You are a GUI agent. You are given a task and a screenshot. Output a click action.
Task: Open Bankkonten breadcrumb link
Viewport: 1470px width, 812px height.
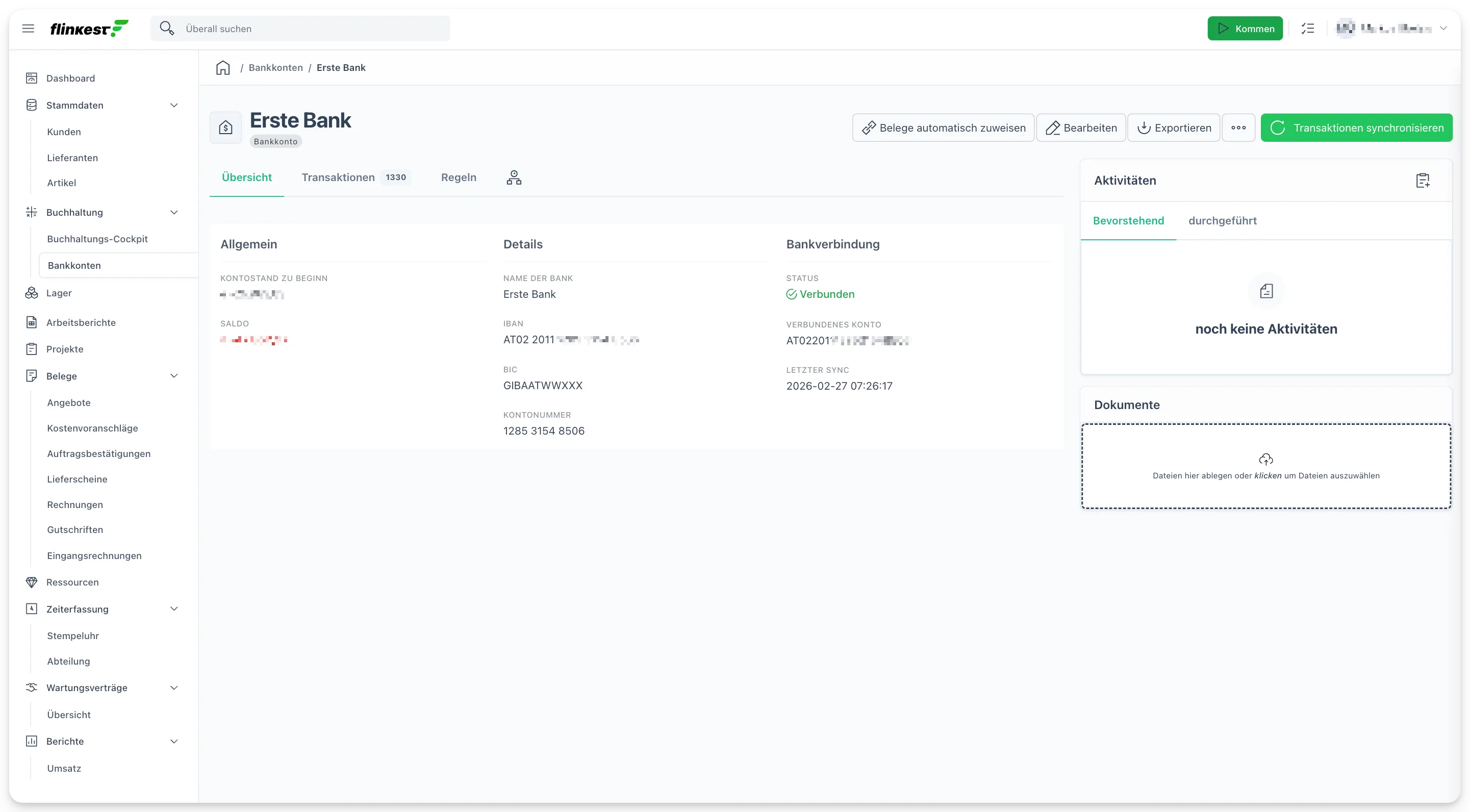(275, 67)
